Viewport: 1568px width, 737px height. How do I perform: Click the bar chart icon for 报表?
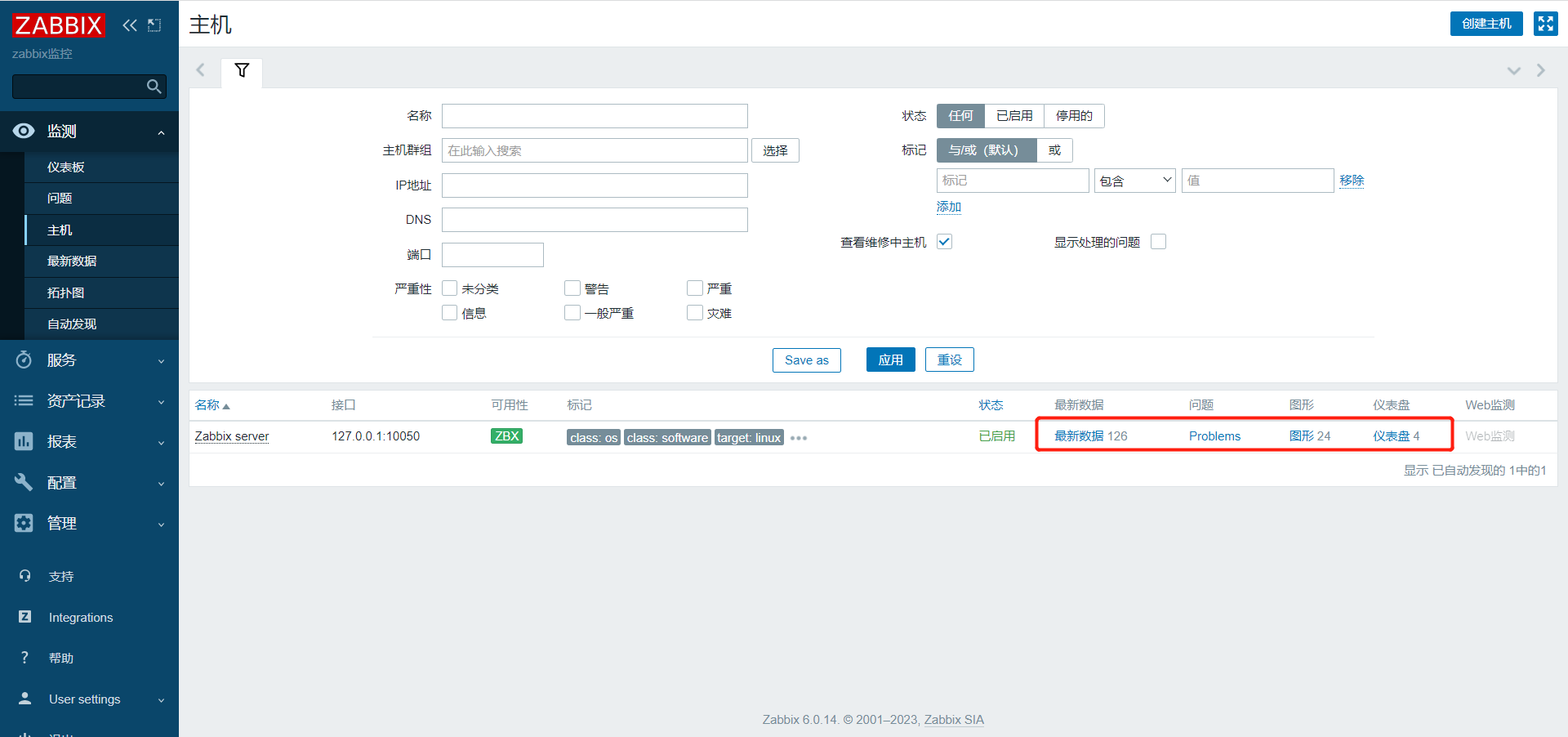24,441
